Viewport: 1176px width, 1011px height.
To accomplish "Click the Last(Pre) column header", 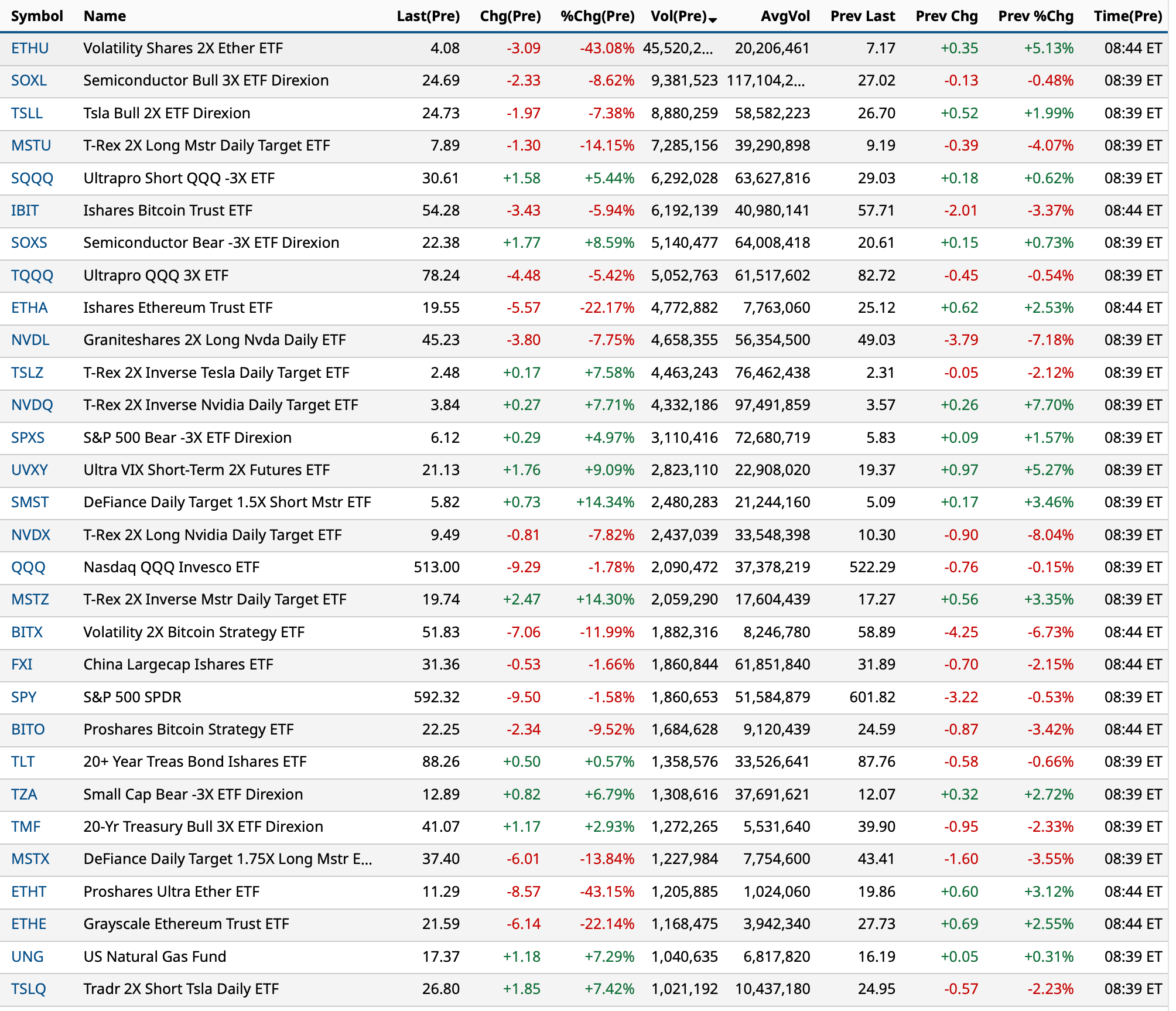I will [x=428, y=16].
